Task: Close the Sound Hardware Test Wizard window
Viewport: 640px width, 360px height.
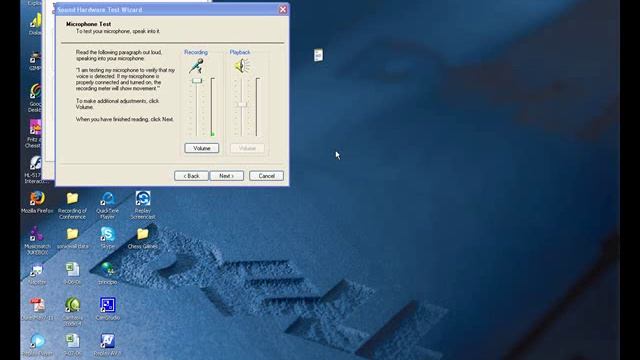Action: (x=283, y=9)
